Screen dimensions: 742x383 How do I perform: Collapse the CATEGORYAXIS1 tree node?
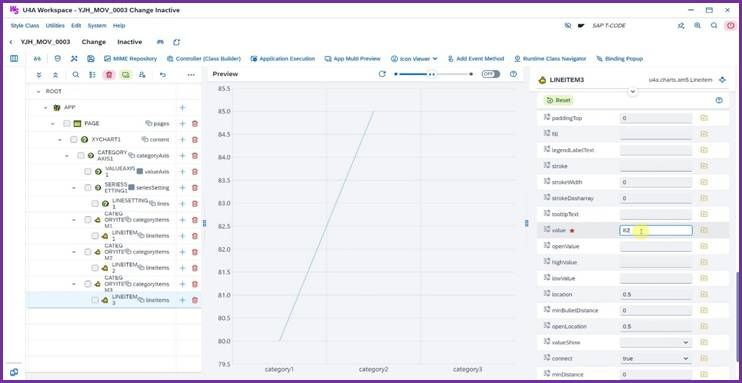67,156
